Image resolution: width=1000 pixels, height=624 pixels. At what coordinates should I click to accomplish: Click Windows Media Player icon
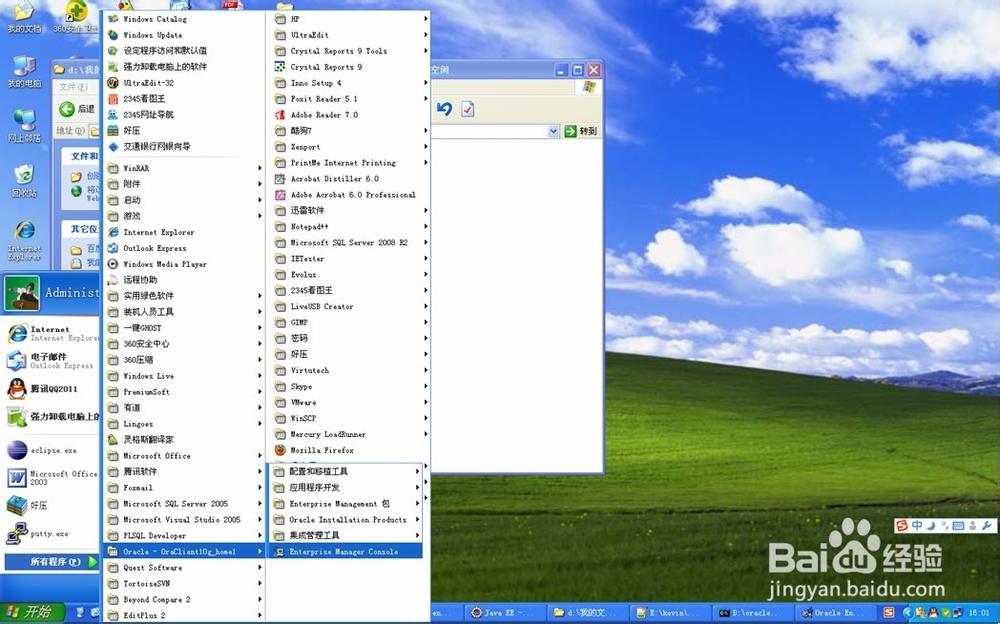click(x=113, y=264)
